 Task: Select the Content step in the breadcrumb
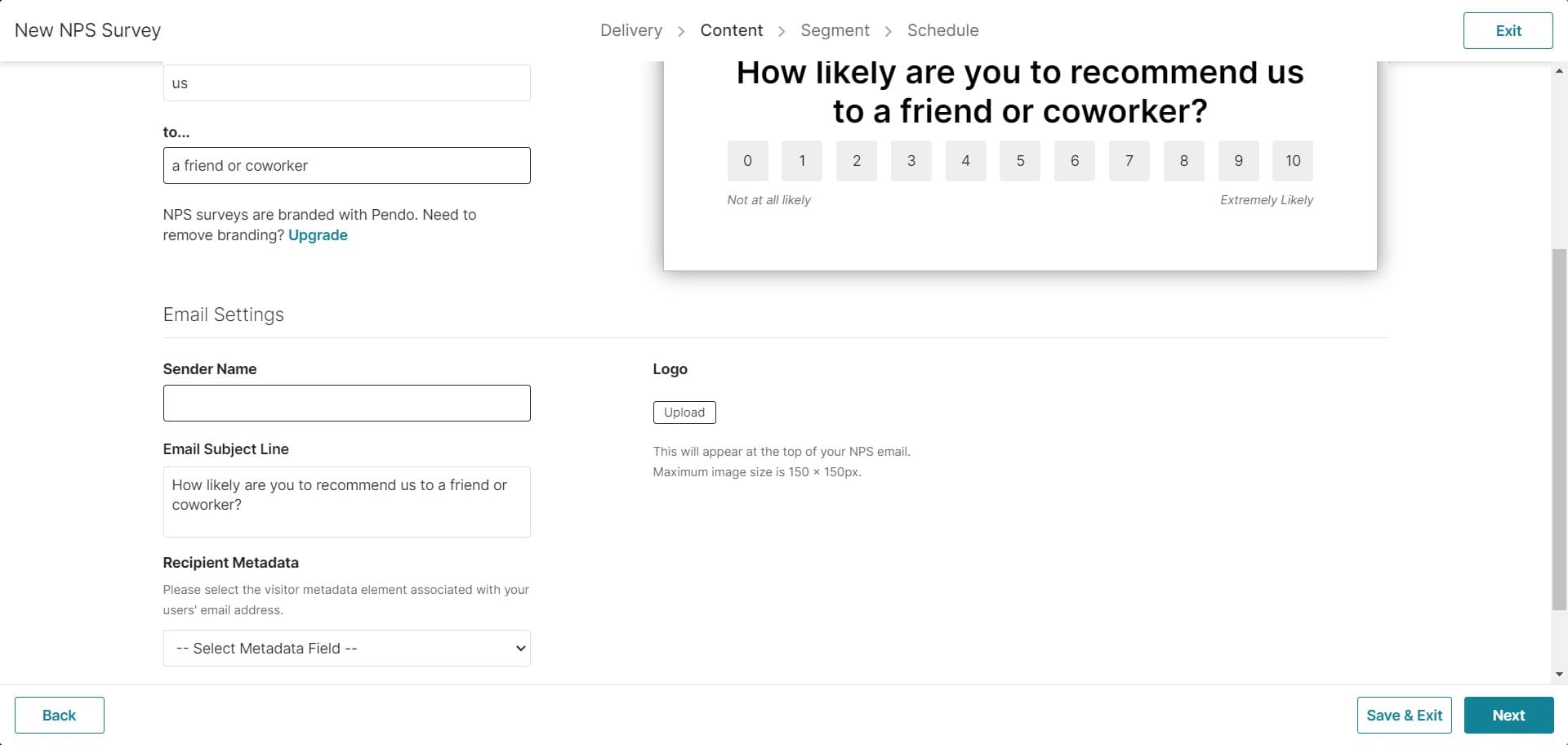731,30
